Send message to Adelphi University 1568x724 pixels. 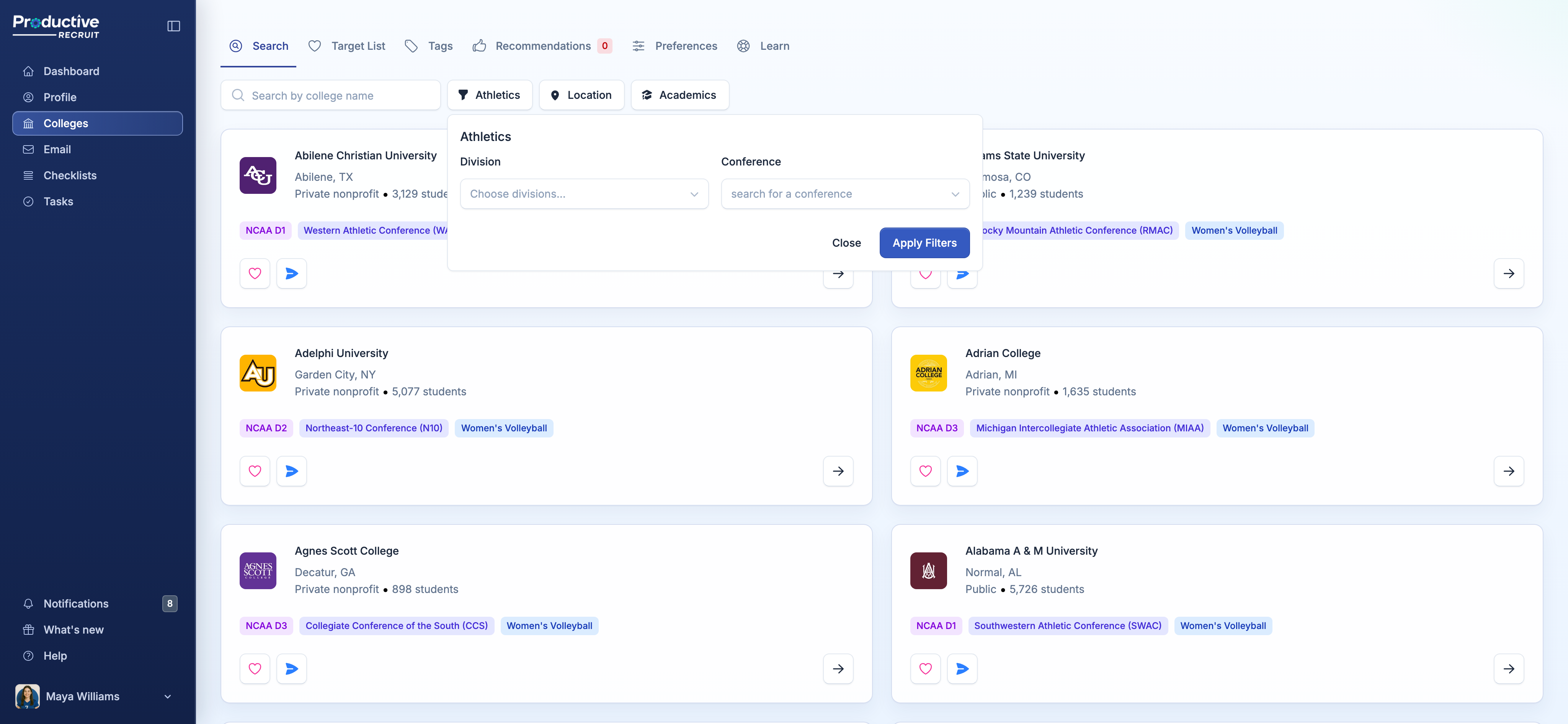(292, 471)
